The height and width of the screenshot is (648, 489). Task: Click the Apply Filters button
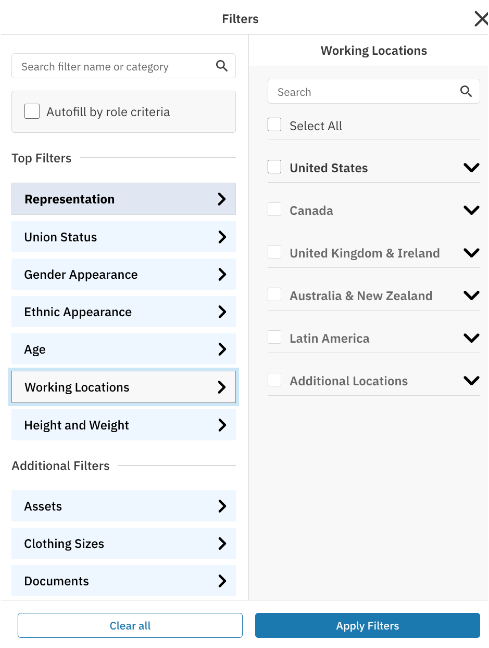point(367,626)
